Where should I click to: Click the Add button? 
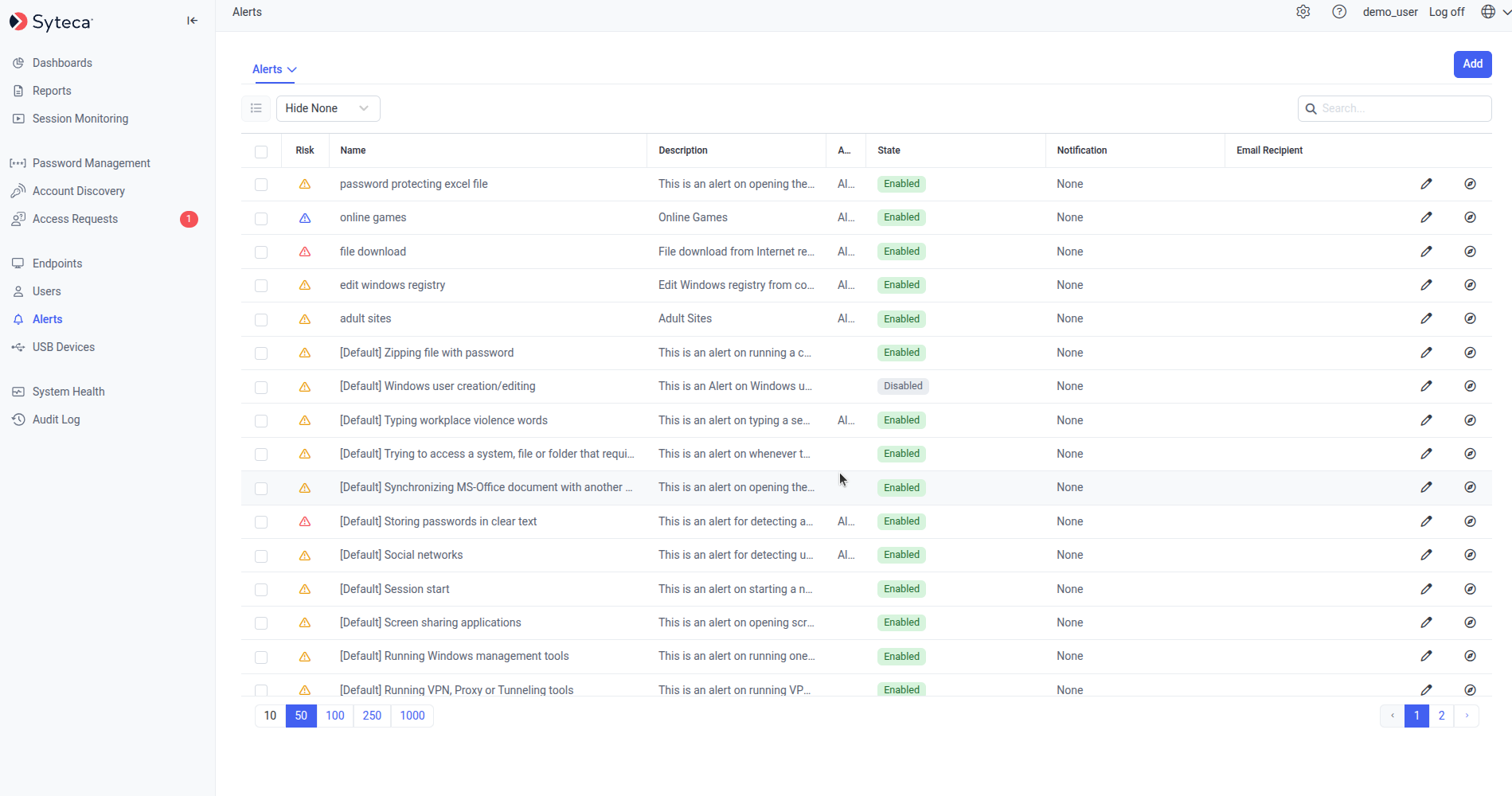coord(1472,64)
